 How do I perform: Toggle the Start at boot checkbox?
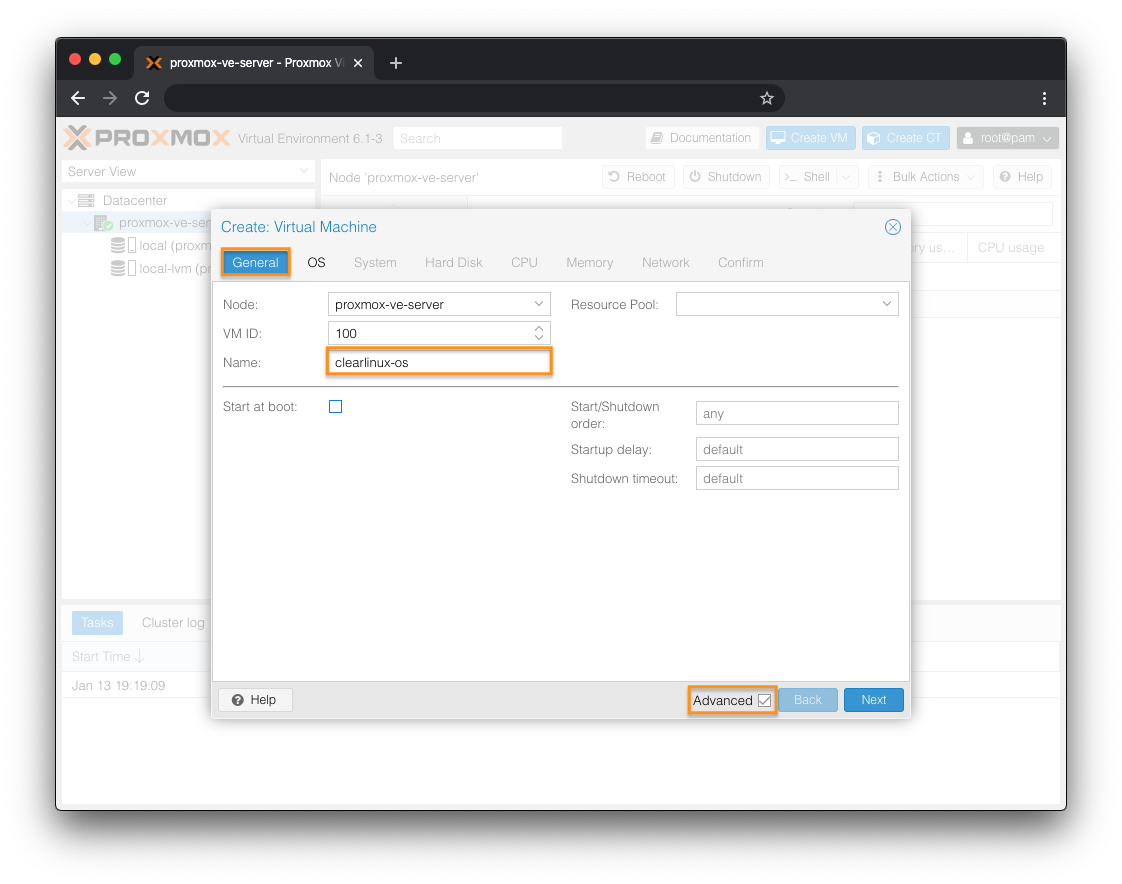click(x=336, y=407)
